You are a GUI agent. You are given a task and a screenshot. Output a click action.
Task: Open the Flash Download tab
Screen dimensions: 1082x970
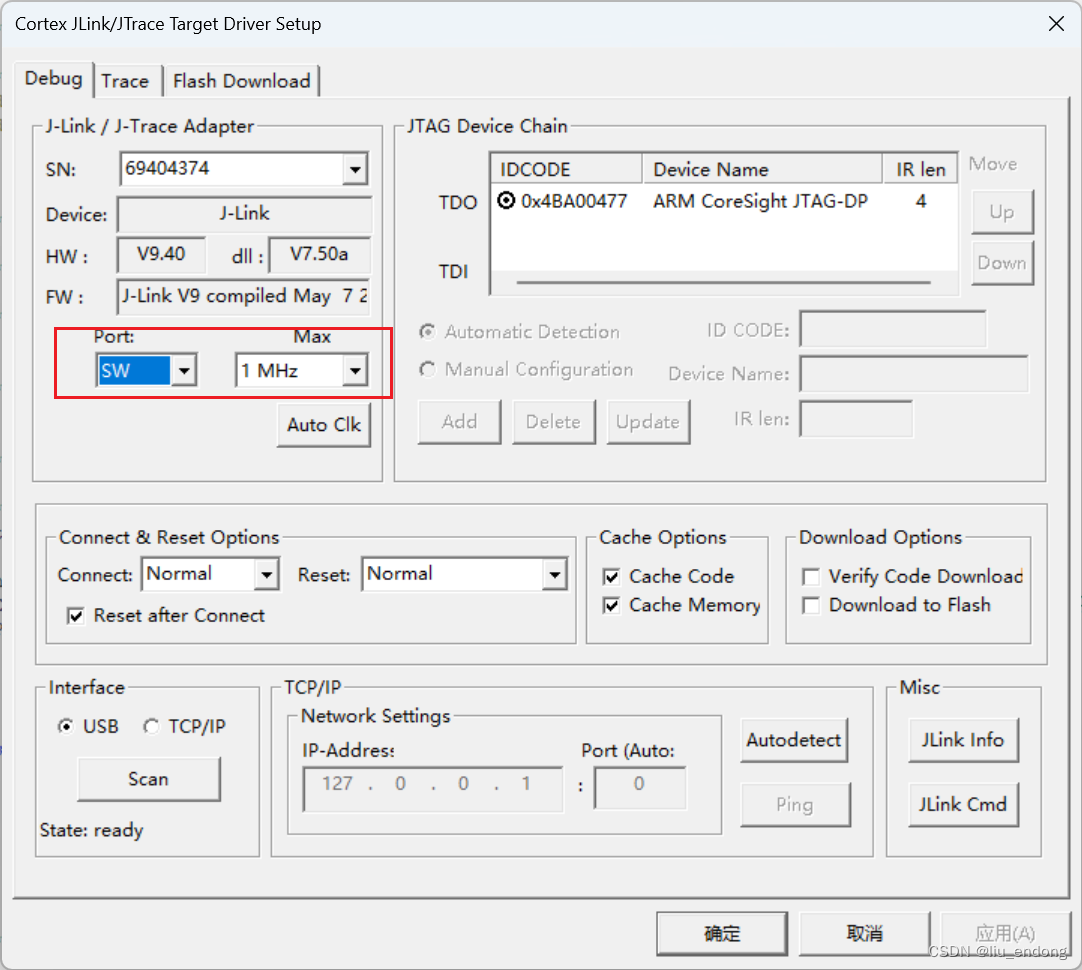[241, 81]
